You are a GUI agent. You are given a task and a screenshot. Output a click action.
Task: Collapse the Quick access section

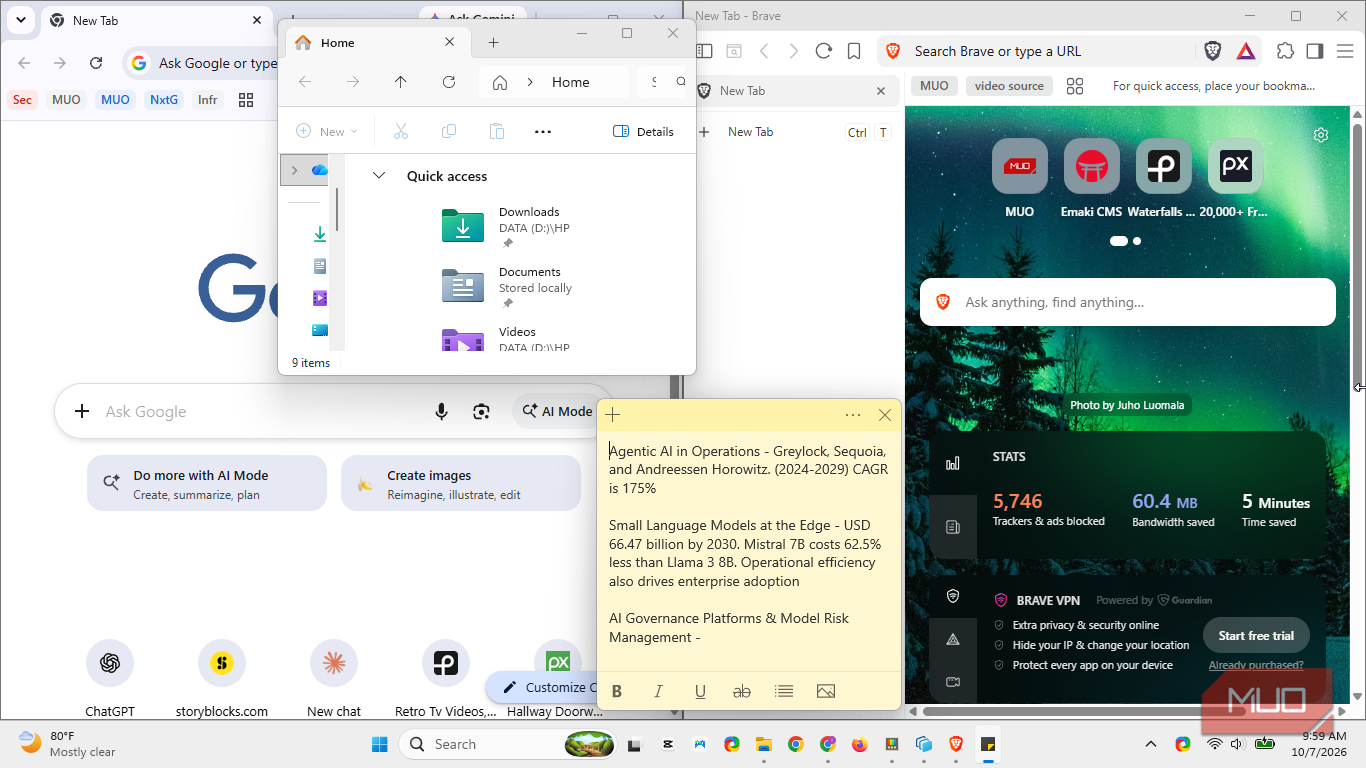point(379,176)
